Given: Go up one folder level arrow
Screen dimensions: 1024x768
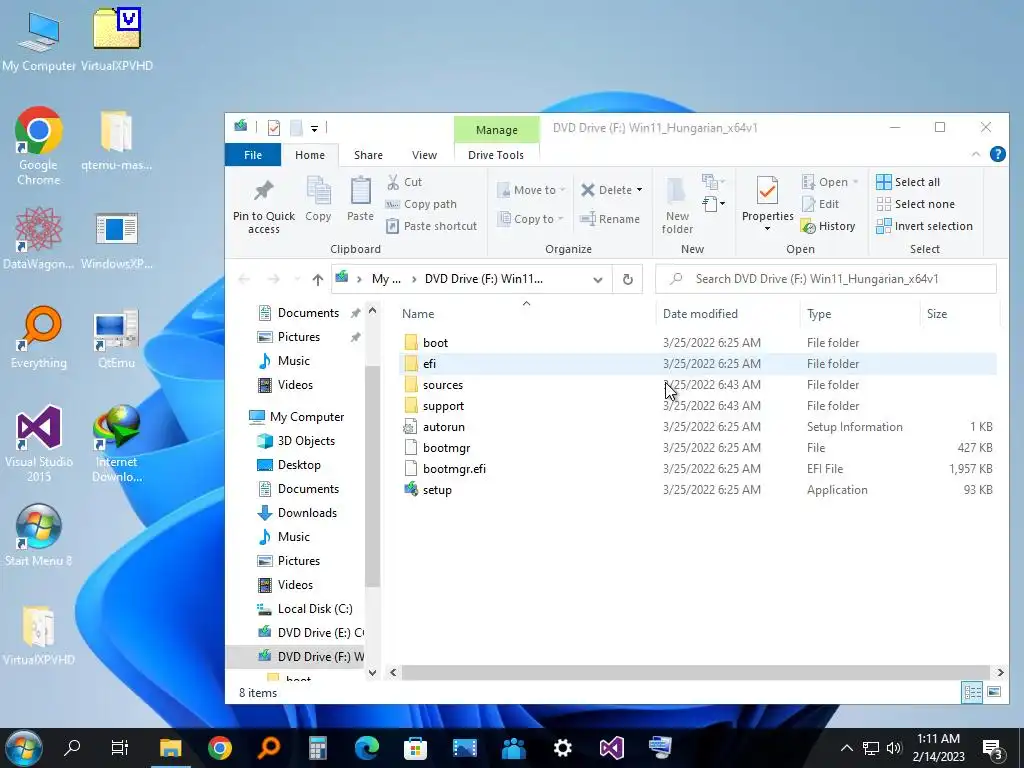Looking at the screenshot, I should click(x=317, y=280).
